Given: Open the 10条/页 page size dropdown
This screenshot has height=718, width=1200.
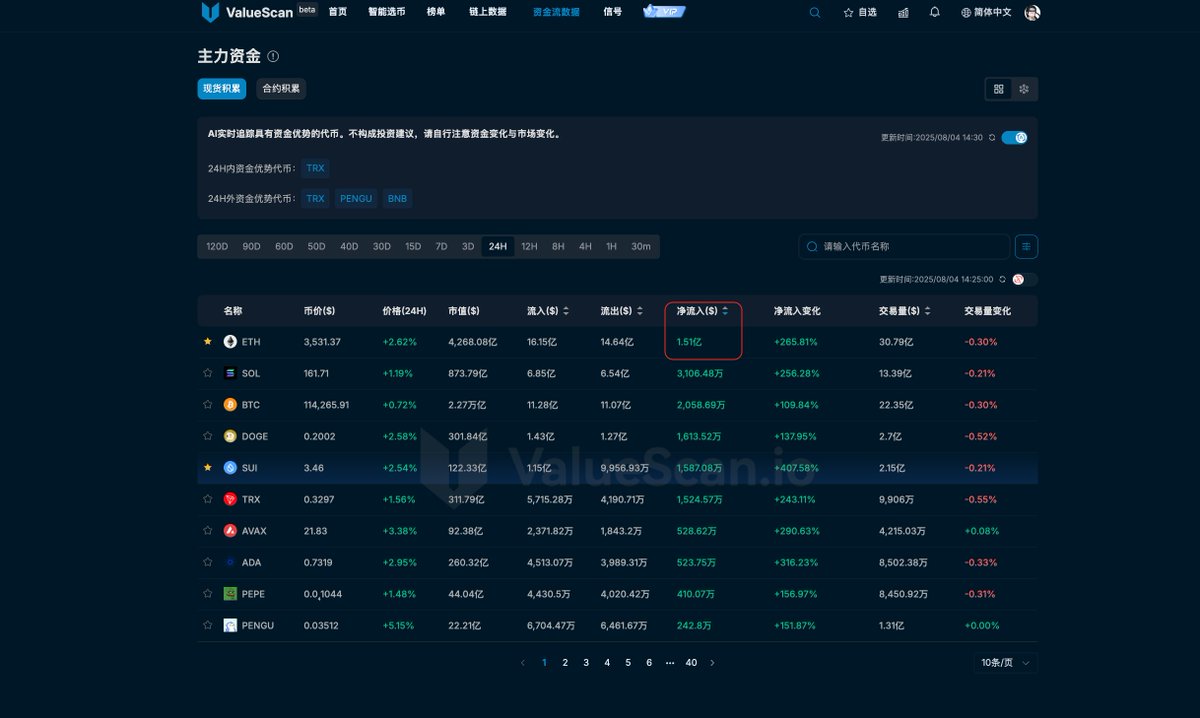Looking at the screenshot, I should (1006, 662).
